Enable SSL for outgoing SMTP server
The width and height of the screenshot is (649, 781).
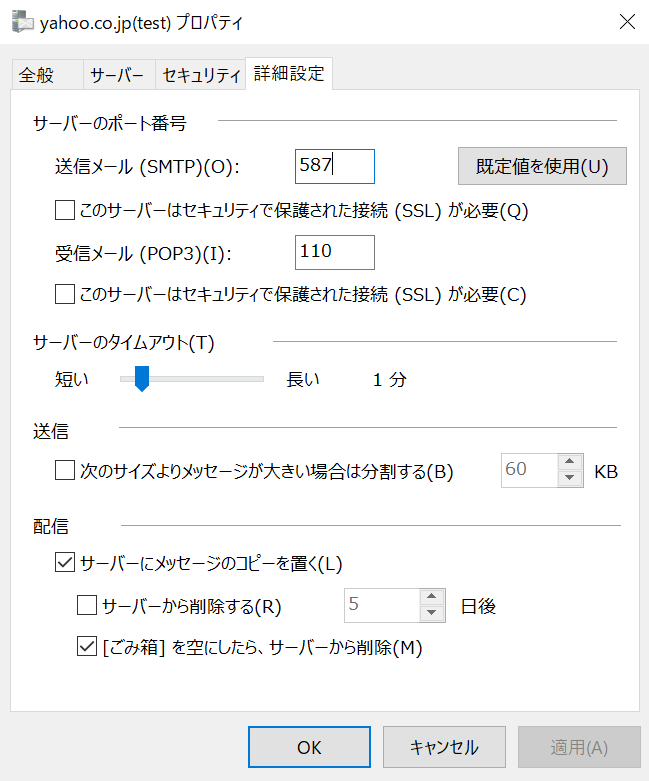coord(65,210)
